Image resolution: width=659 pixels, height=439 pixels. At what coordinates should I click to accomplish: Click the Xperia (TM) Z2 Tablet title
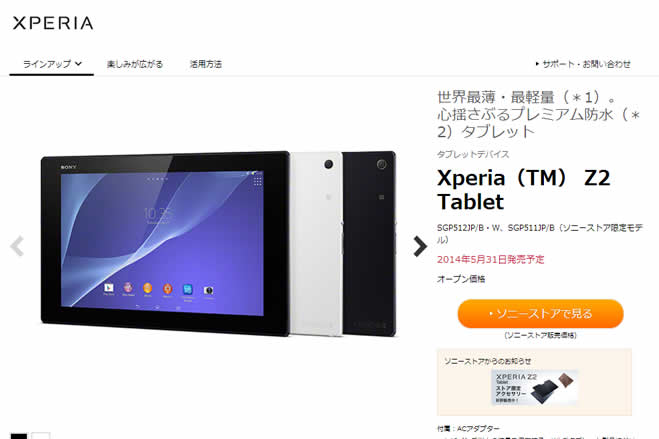[523, 189]
